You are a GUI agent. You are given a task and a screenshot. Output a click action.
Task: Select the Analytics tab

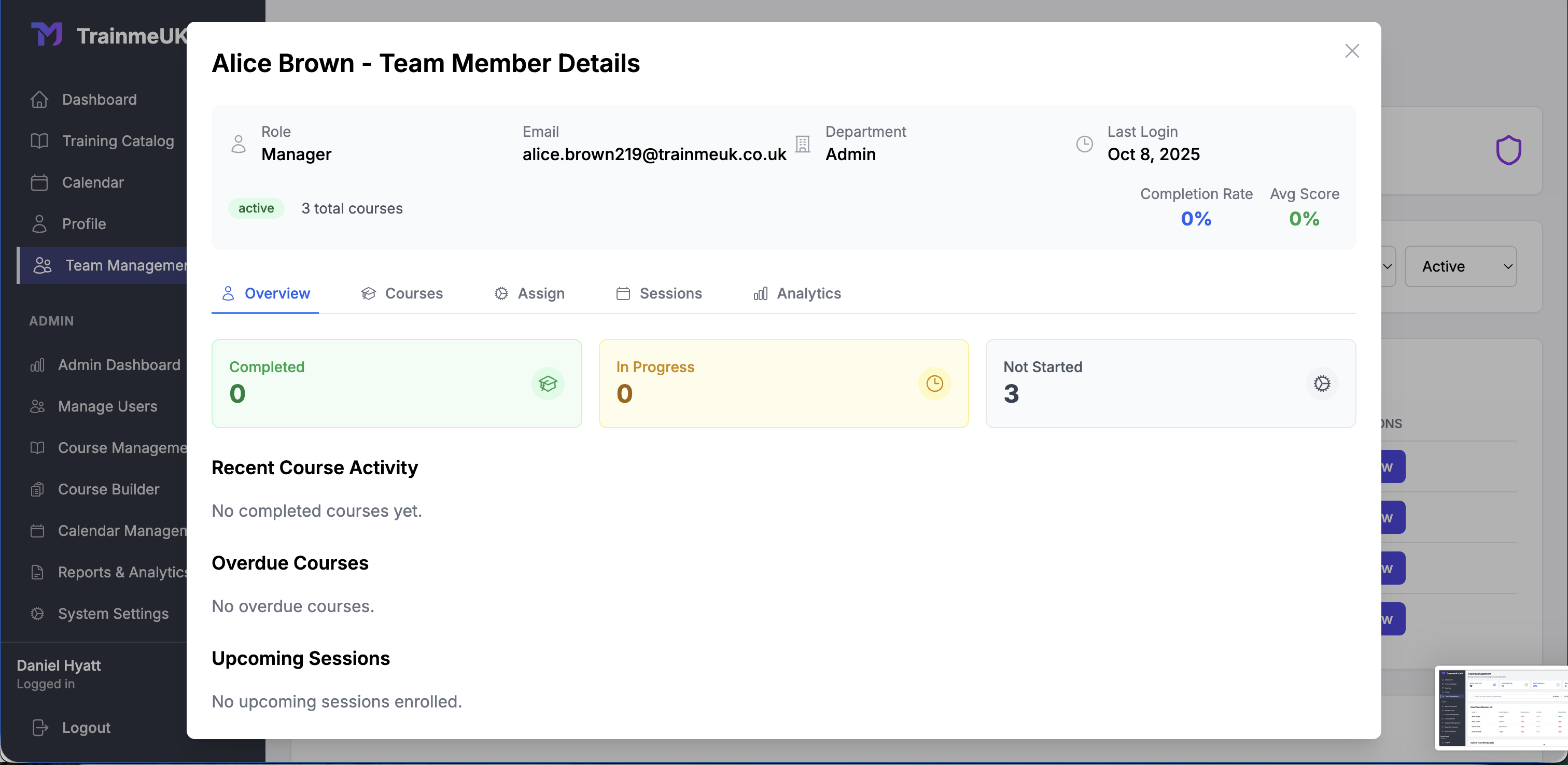coord(797,293)
